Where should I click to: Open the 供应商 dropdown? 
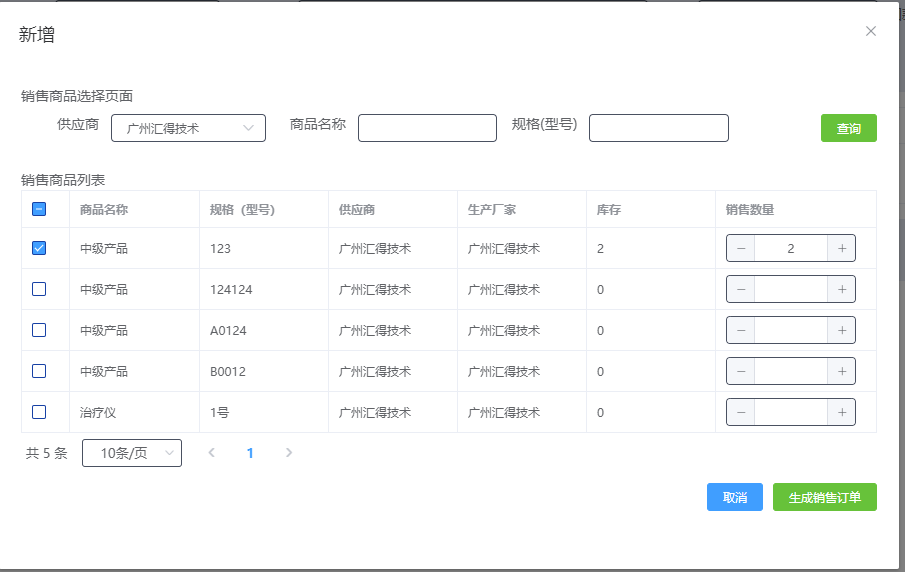click(x=188, y=128)
